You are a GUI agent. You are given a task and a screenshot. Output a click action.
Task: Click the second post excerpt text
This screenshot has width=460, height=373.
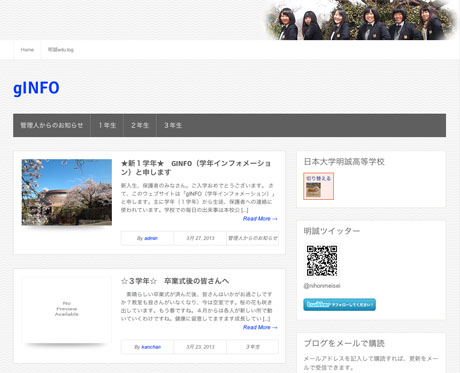pos(197,306)
